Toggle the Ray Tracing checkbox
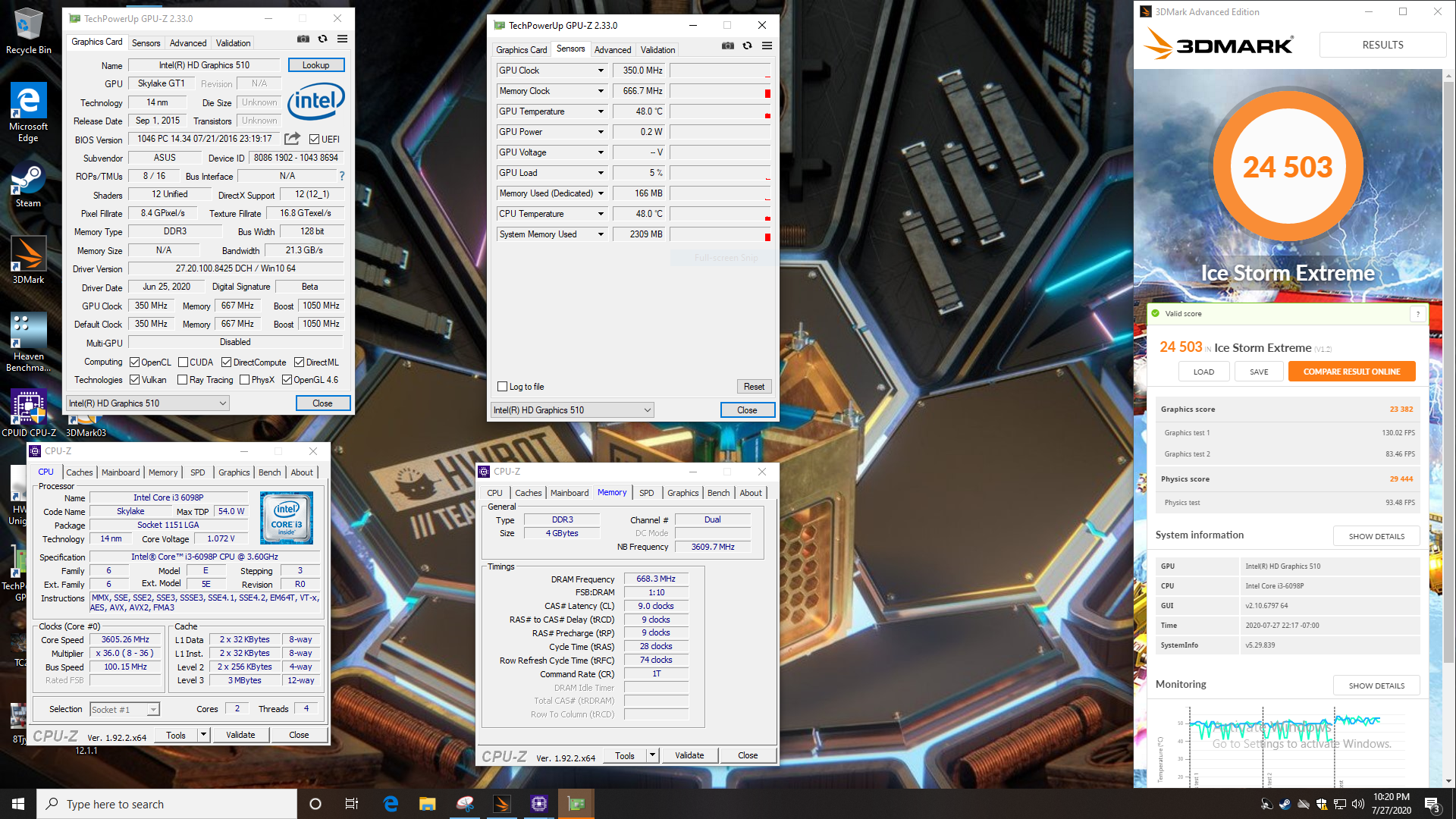 point(183,380)
